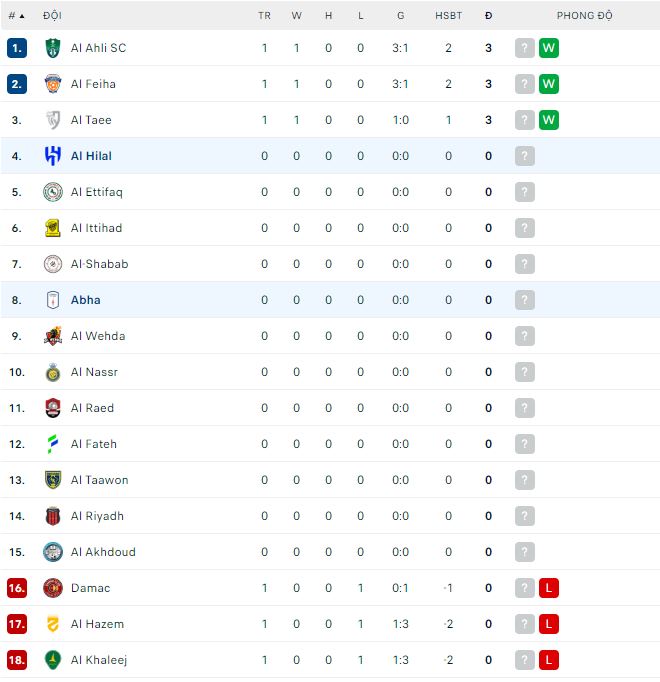Click the Damac club logo
The image size is (660, 682).
click(x=53, y=588)
